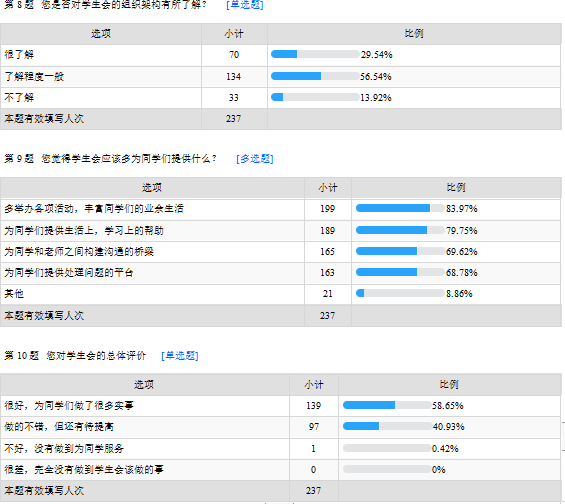
Task: Click the 单选题 link for question 8
Action: pyautogui.click(x=245, y=5)
